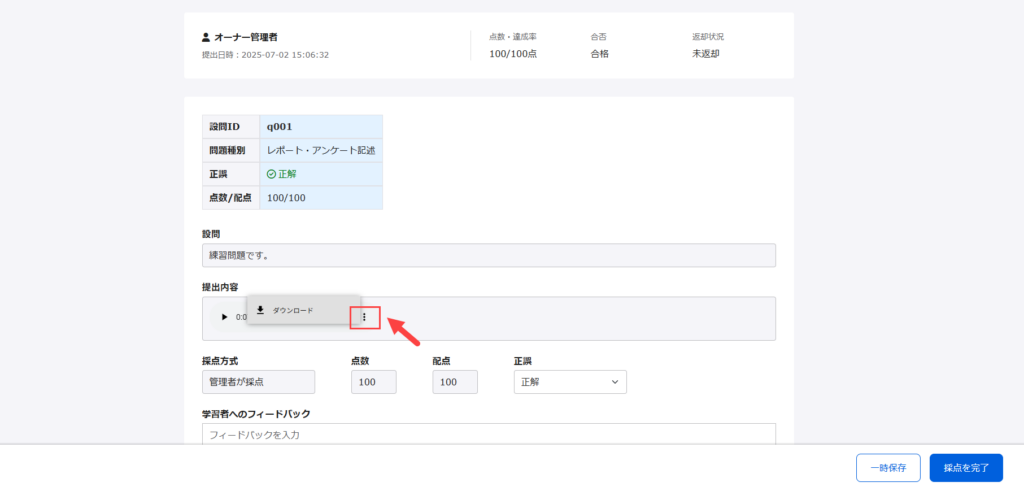This screenshot has height=491, width=1024.
Task: Click the green 正解 check icon
Action: tap(272, 174)
